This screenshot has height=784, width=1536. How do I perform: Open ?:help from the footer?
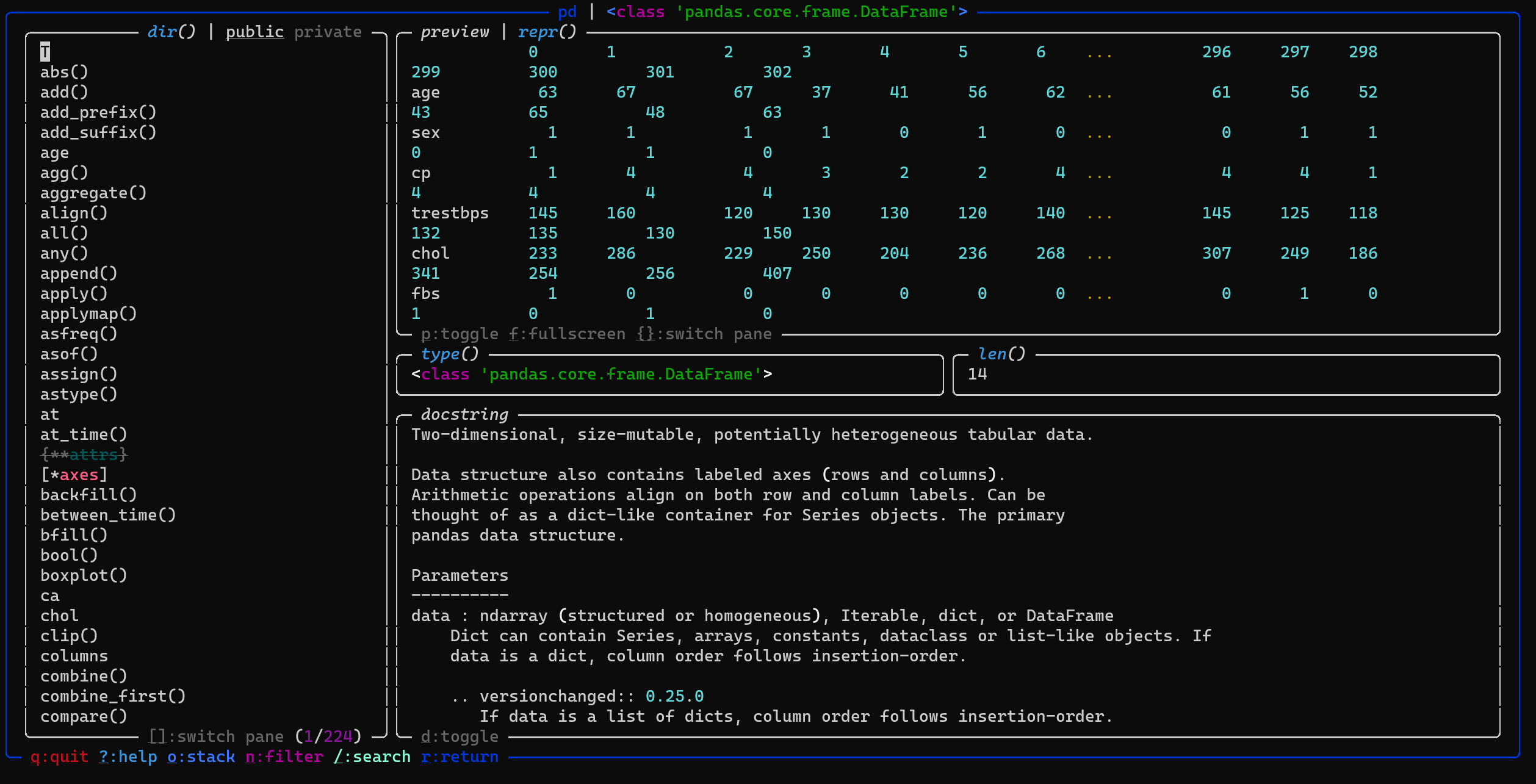pyautogui.click(x=128, y=757)
